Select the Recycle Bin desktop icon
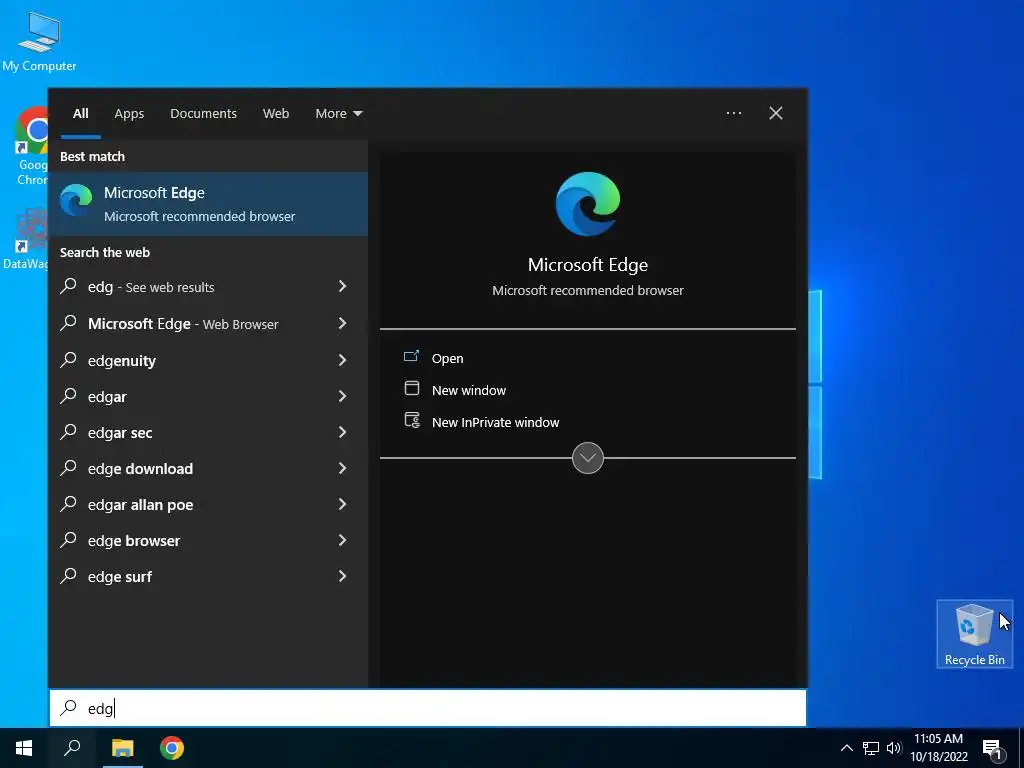This screenshot has width=1024, height=768. point(974,634)
